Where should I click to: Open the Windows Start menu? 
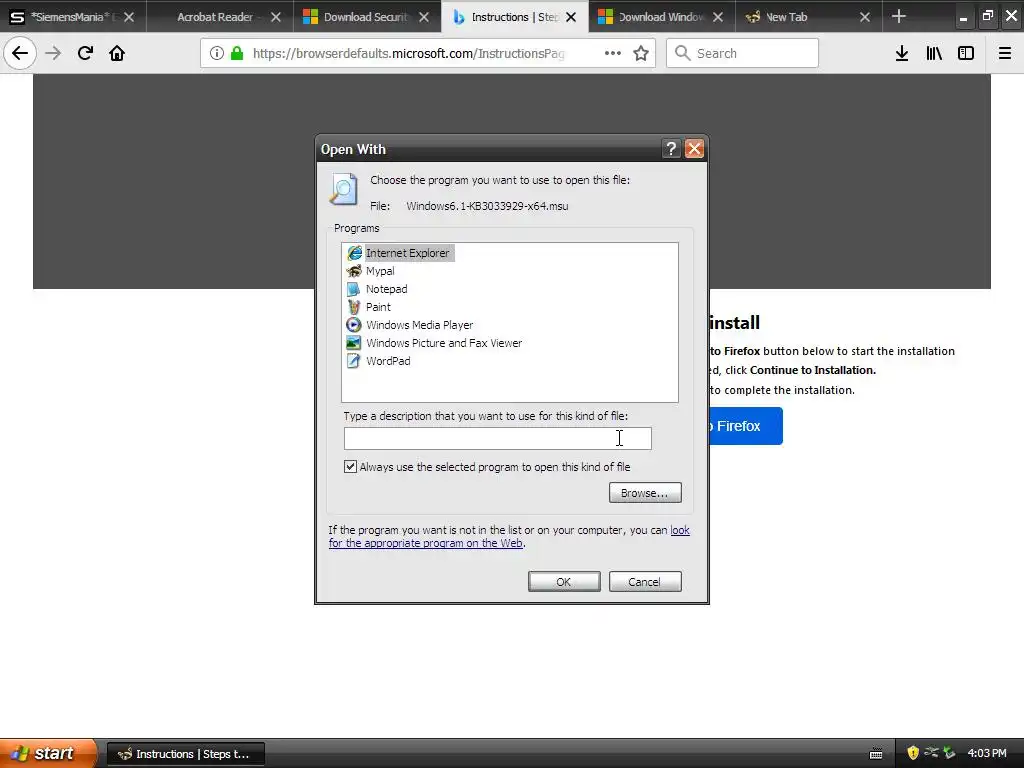pyautogui.click(x=48, y=753)
